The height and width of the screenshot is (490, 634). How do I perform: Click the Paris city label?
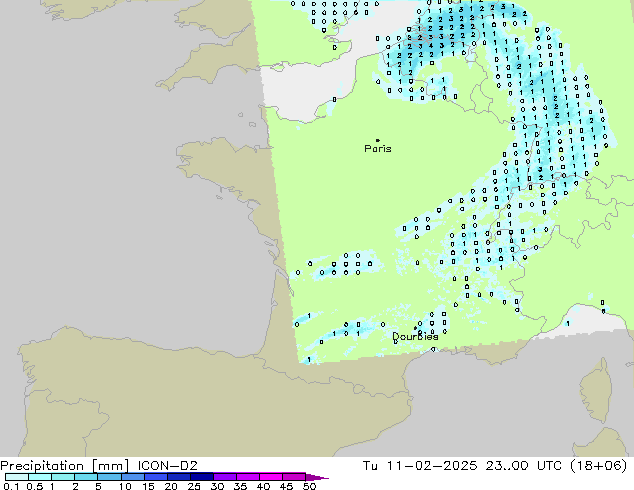click(378, 149)
